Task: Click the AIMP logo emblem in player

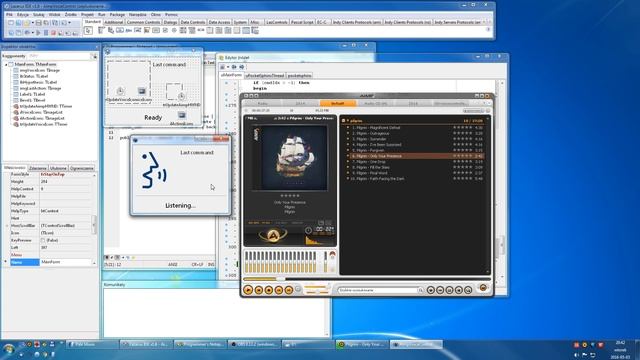Action: [273, 235]
